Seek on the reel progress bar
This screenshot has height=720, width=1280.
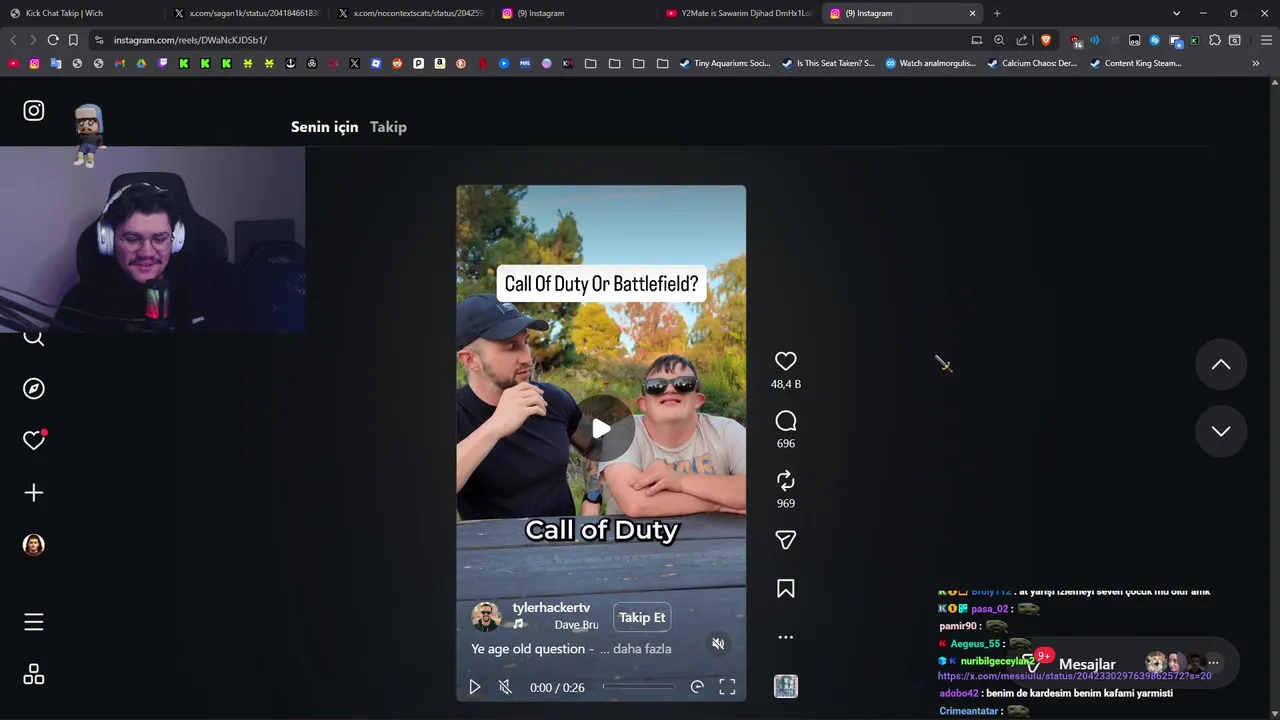click(638, 686)
